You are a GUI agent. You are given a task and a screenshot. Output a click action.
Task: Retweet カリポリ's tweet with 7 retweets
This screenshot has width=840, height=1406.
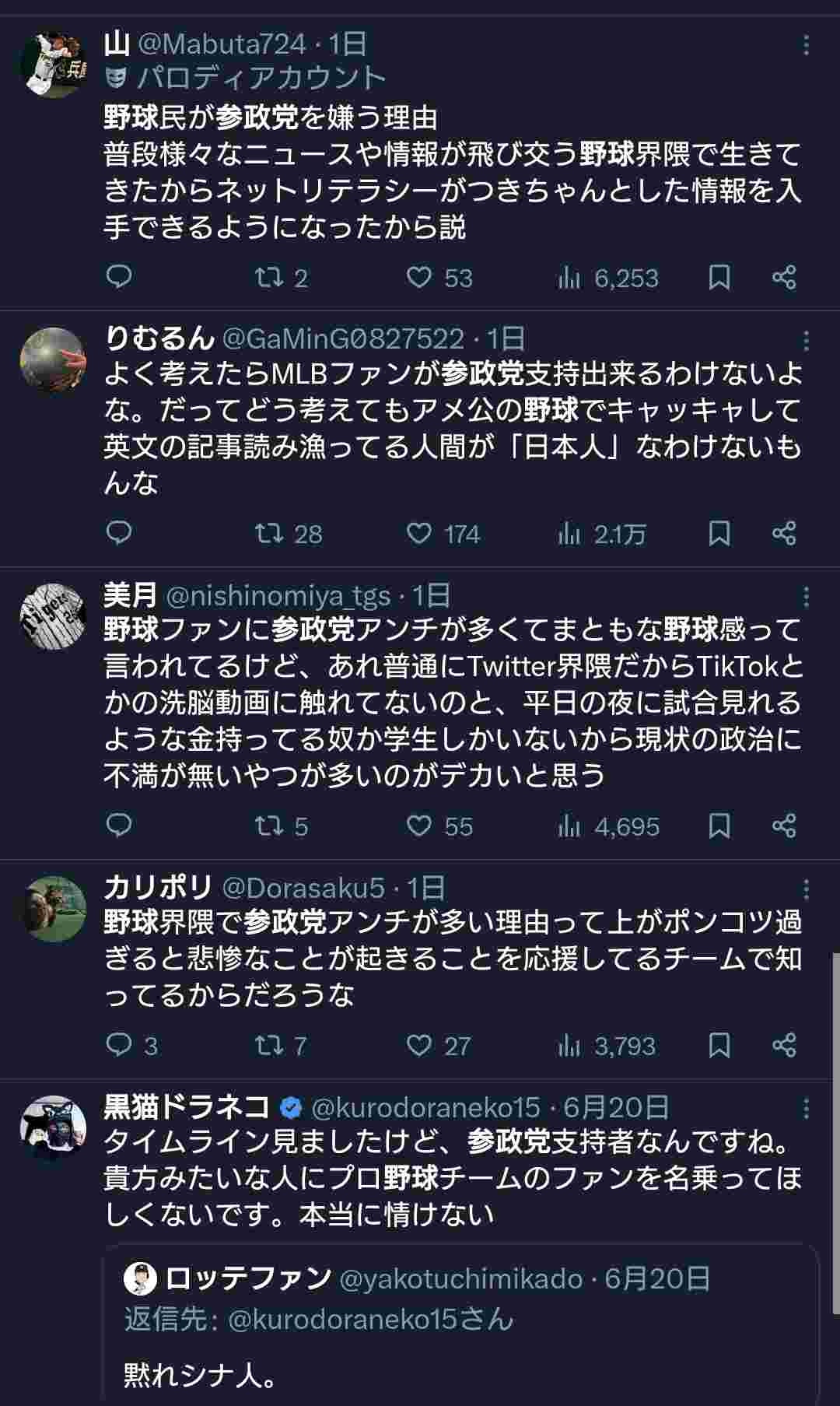pyautogui.click(x=270, y=1045)
